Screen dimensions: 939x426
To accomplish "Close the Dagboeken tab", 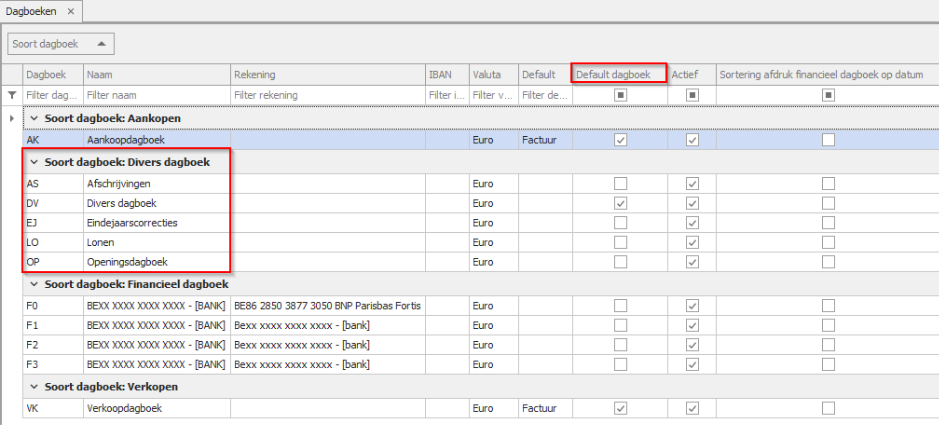I will (x=71, y=11).
